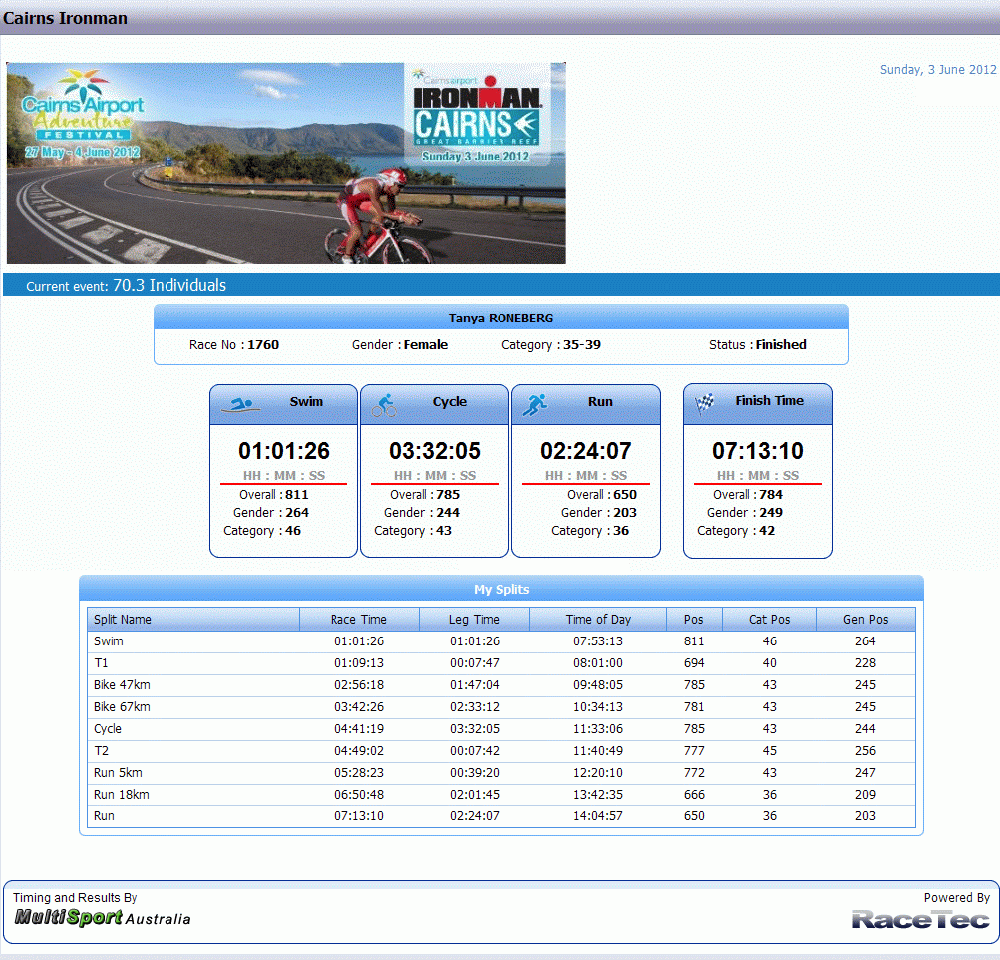The image size is (1000, 960).
Task: Click finish time 07:13:10 in Finish card
Action: point(758,451)
